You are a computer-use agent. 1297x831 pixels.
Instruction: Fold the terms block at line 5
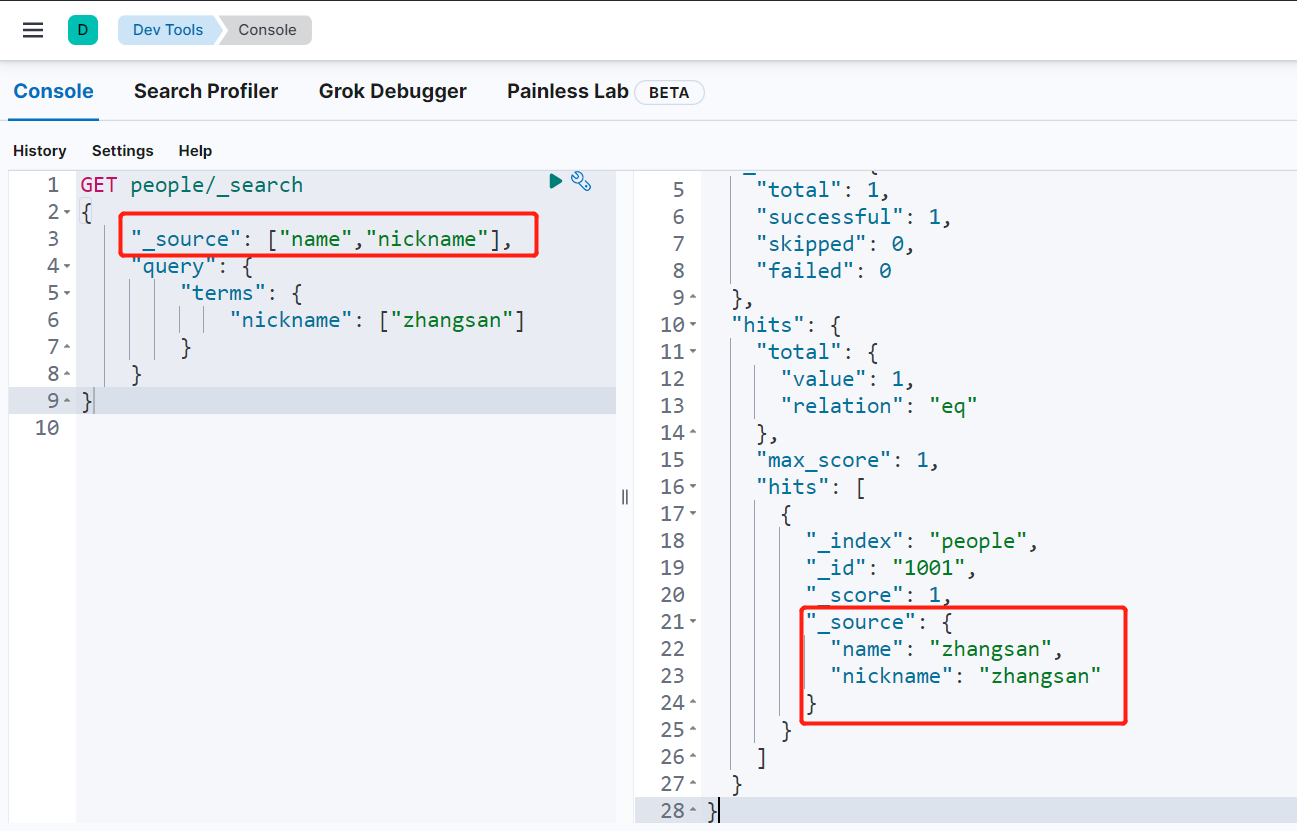point(67,293)
